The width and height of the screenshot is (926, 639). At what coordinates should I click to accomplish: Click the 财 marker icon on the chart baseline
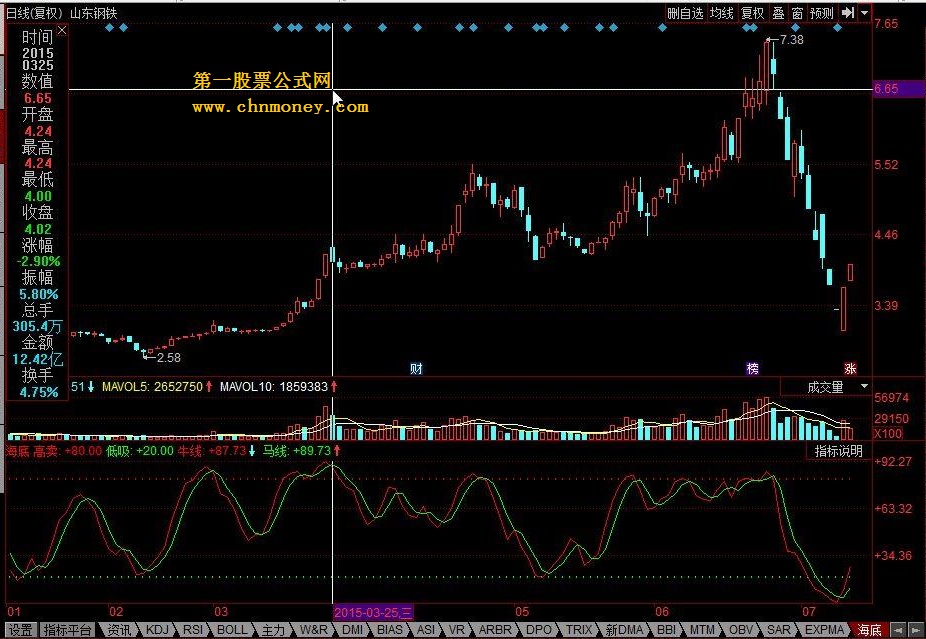[416, 369]
